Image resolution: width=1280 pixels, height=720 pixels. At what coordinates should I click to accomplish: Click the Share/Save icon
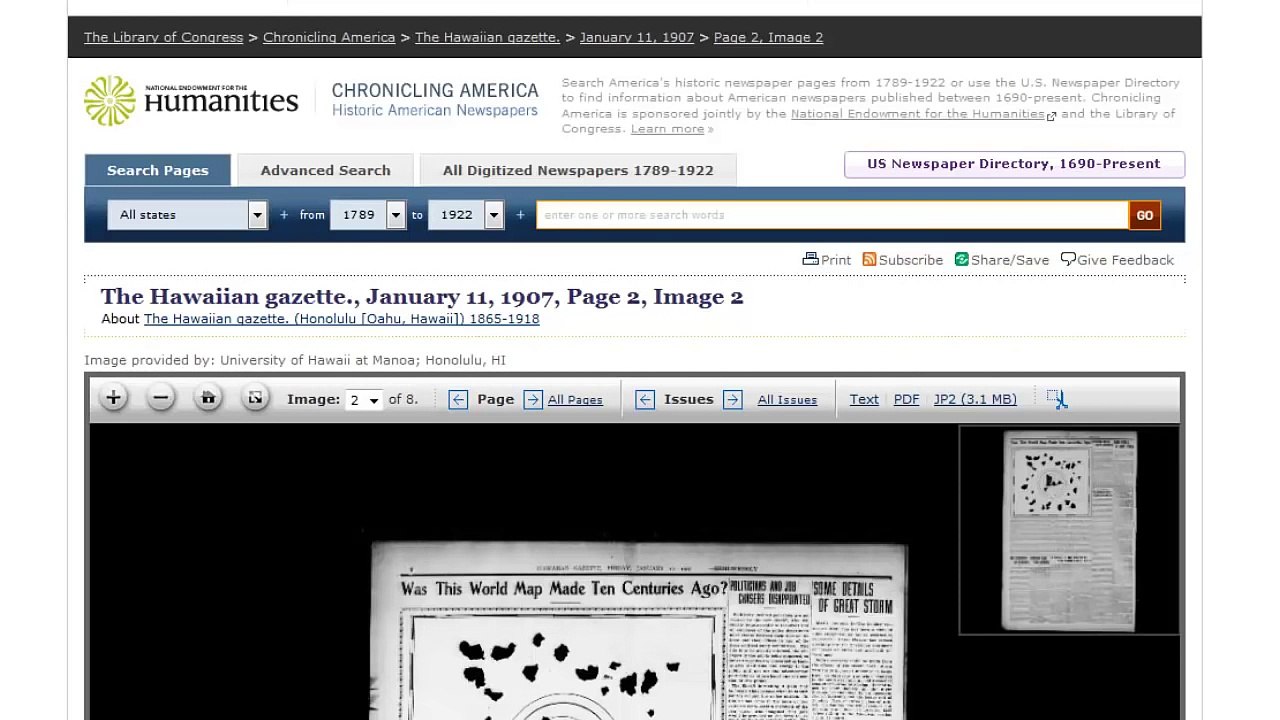pos(961,259)
